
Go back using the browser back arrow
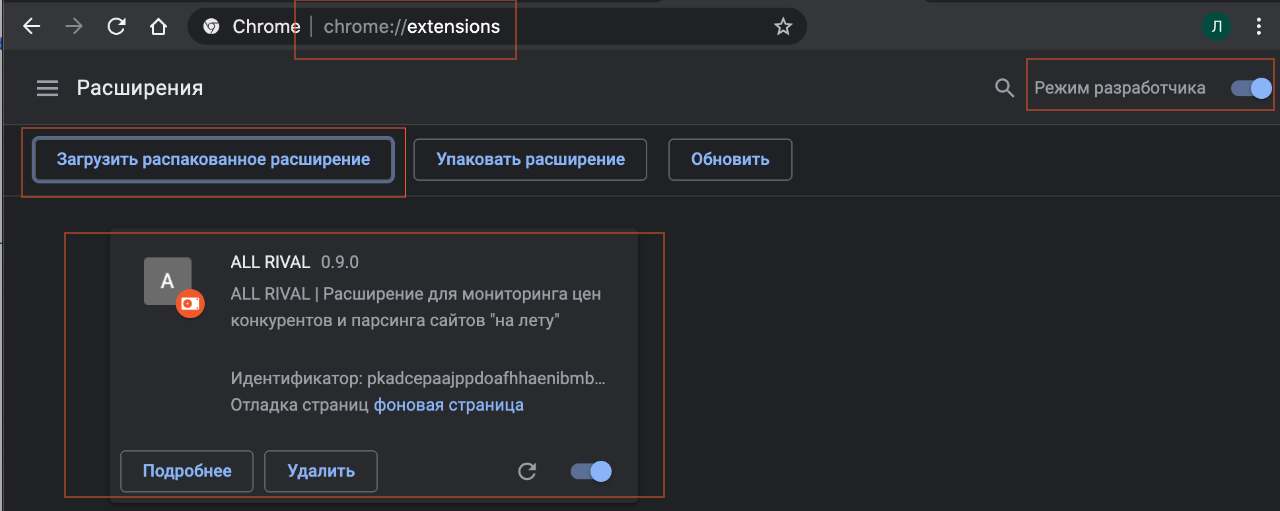(31, 27)
